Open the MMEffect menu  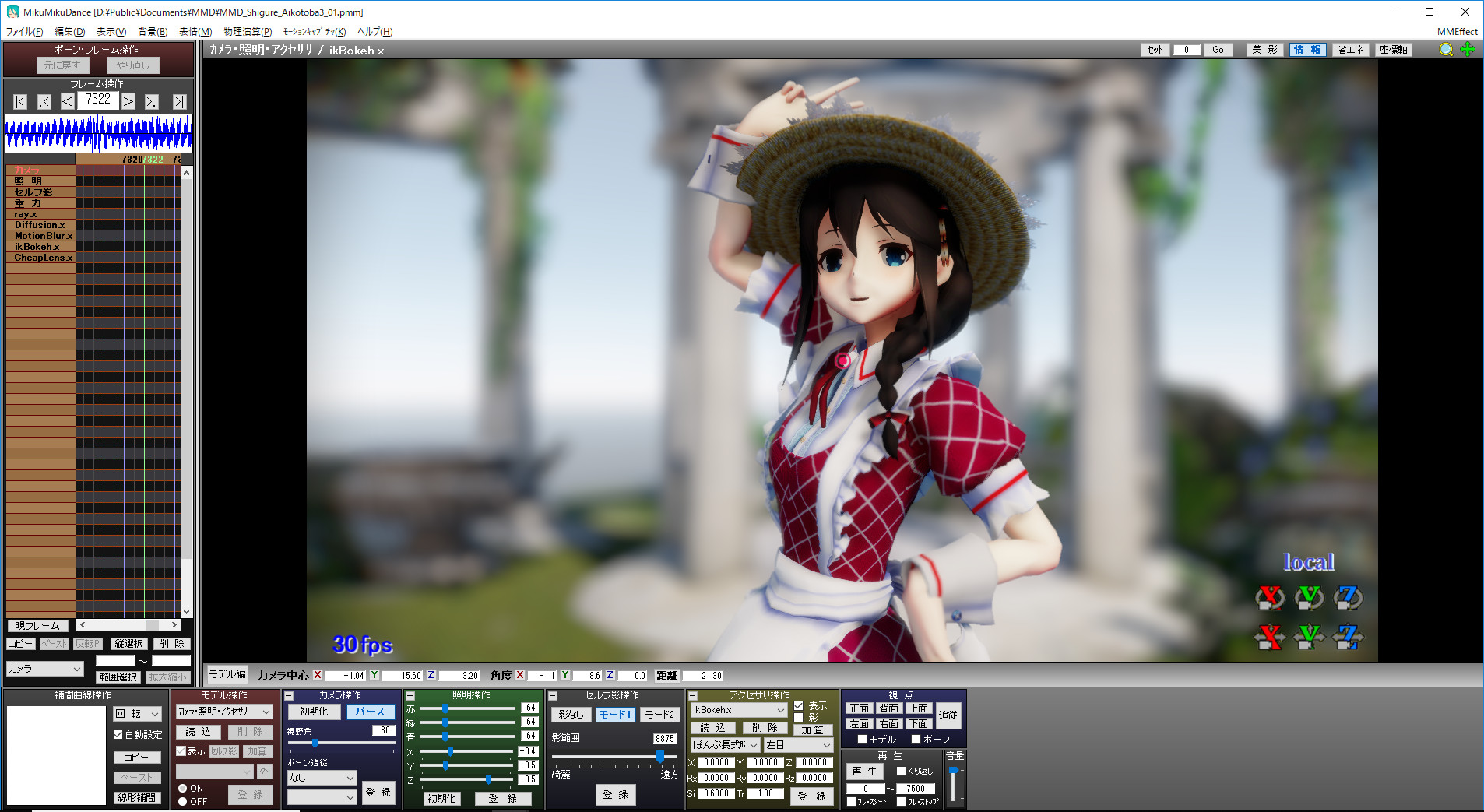point(1457,32)
